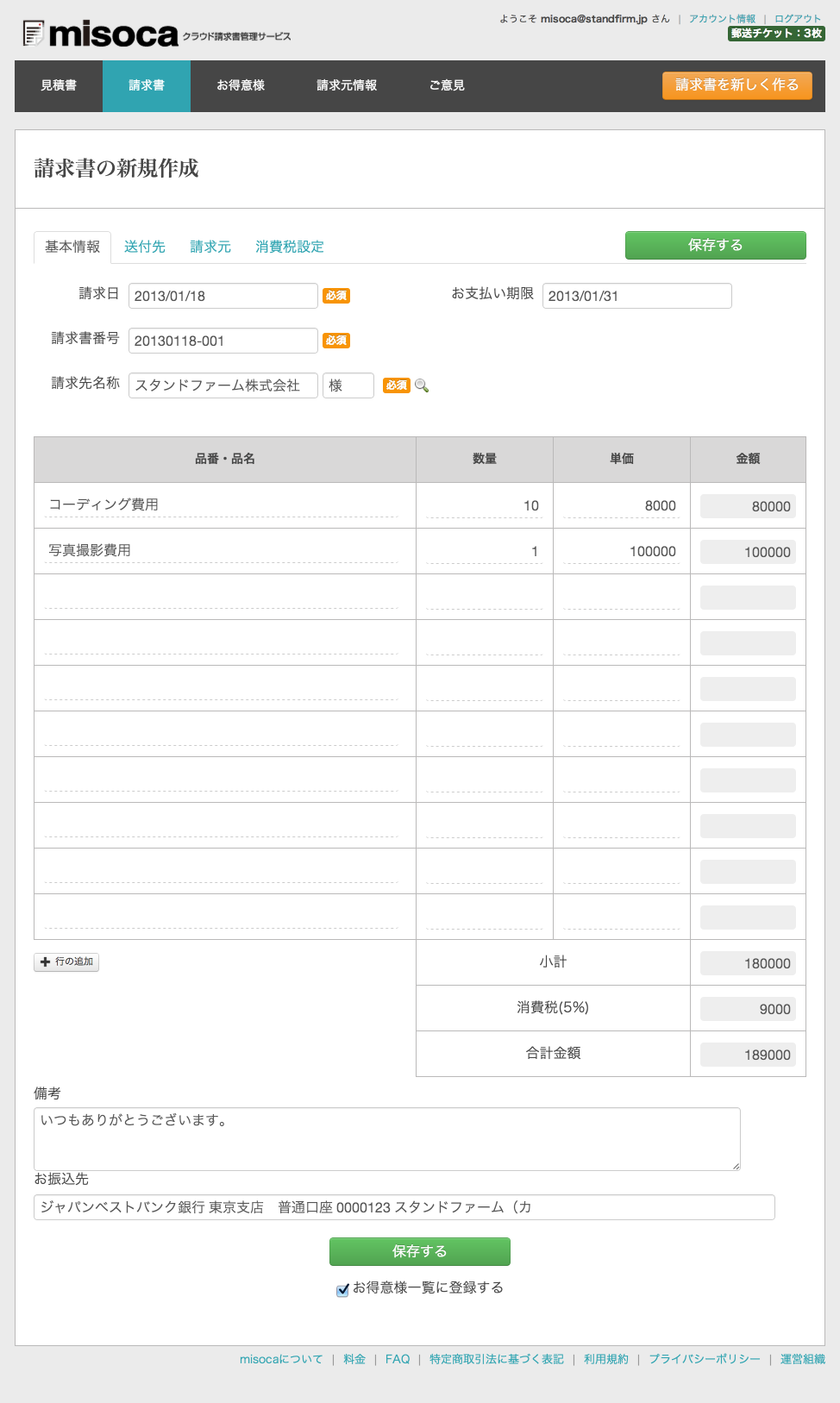840x1403 pixels.
Task: Click the 単価 column header
Action: pyautogui.click(x=622, y=459)
